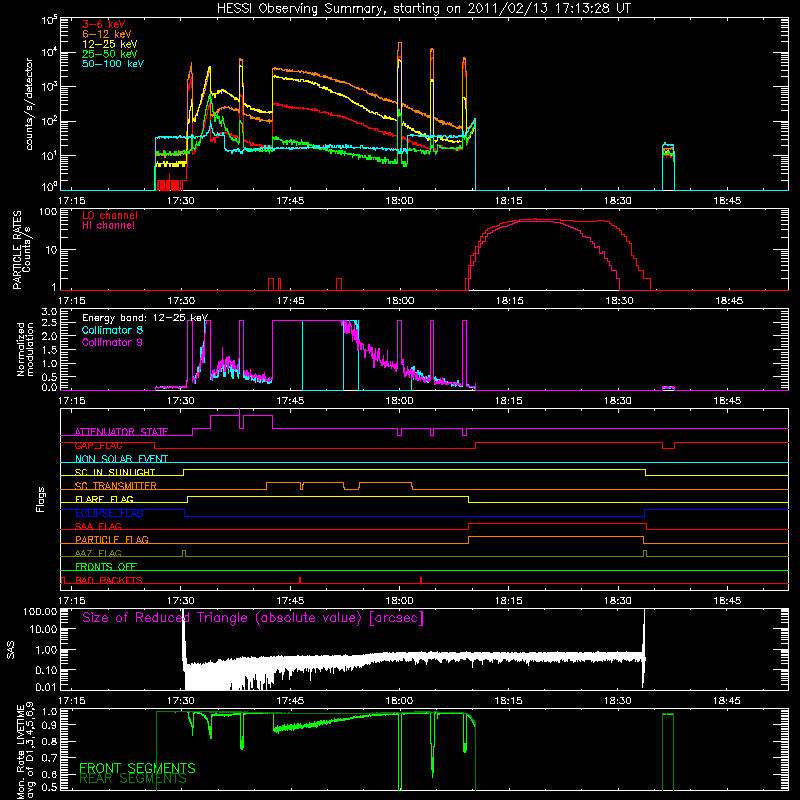Select the 12-25 keV legend label
The width and height of the screenshot is (800, 800).
[x=110, y=44]
